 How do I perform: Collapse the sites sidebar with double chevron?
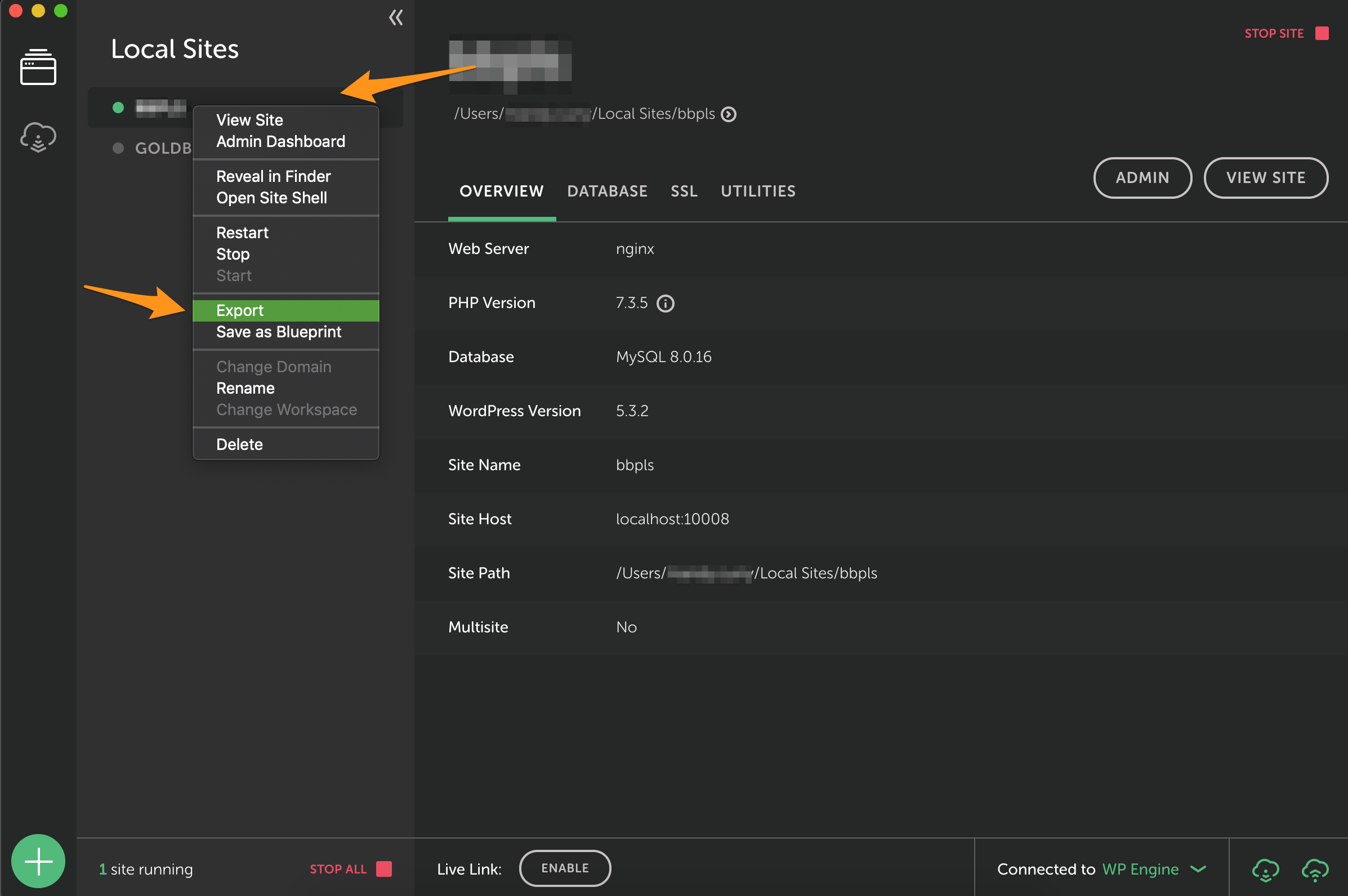click(x=396, y=17)
